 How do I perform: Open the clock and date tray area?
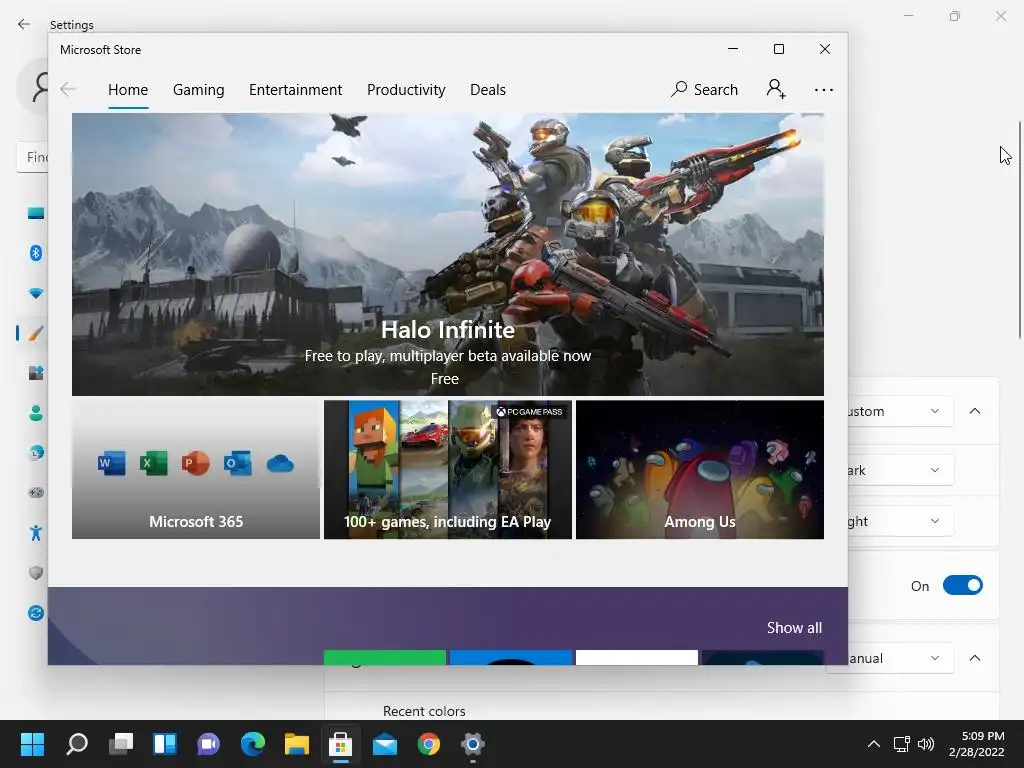pyautogui.click(x=976, y=744)
